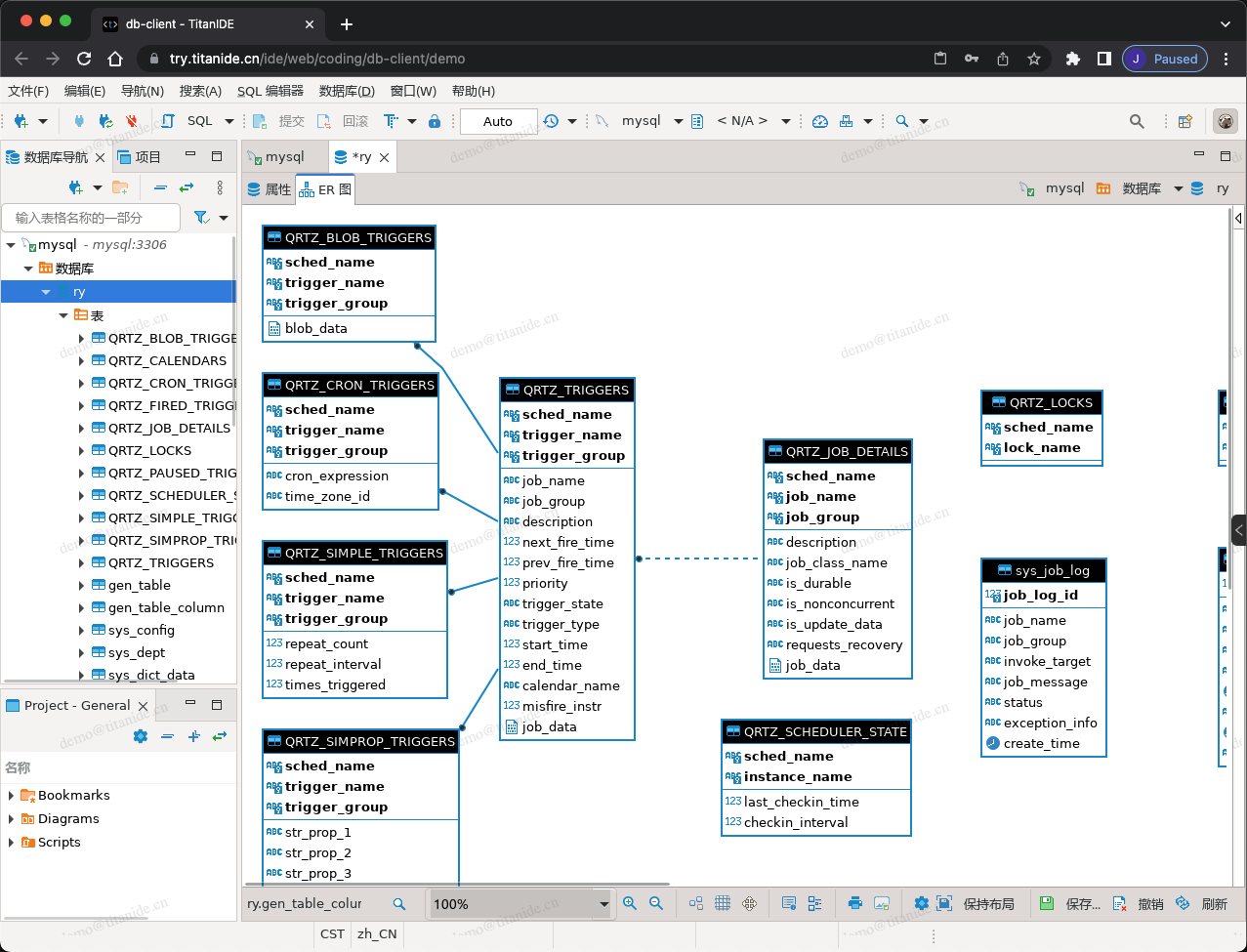Click the 刷新 refresh button
Image resolution: width=1247 pixels, height=952 pixels.
coord(1203,904)
